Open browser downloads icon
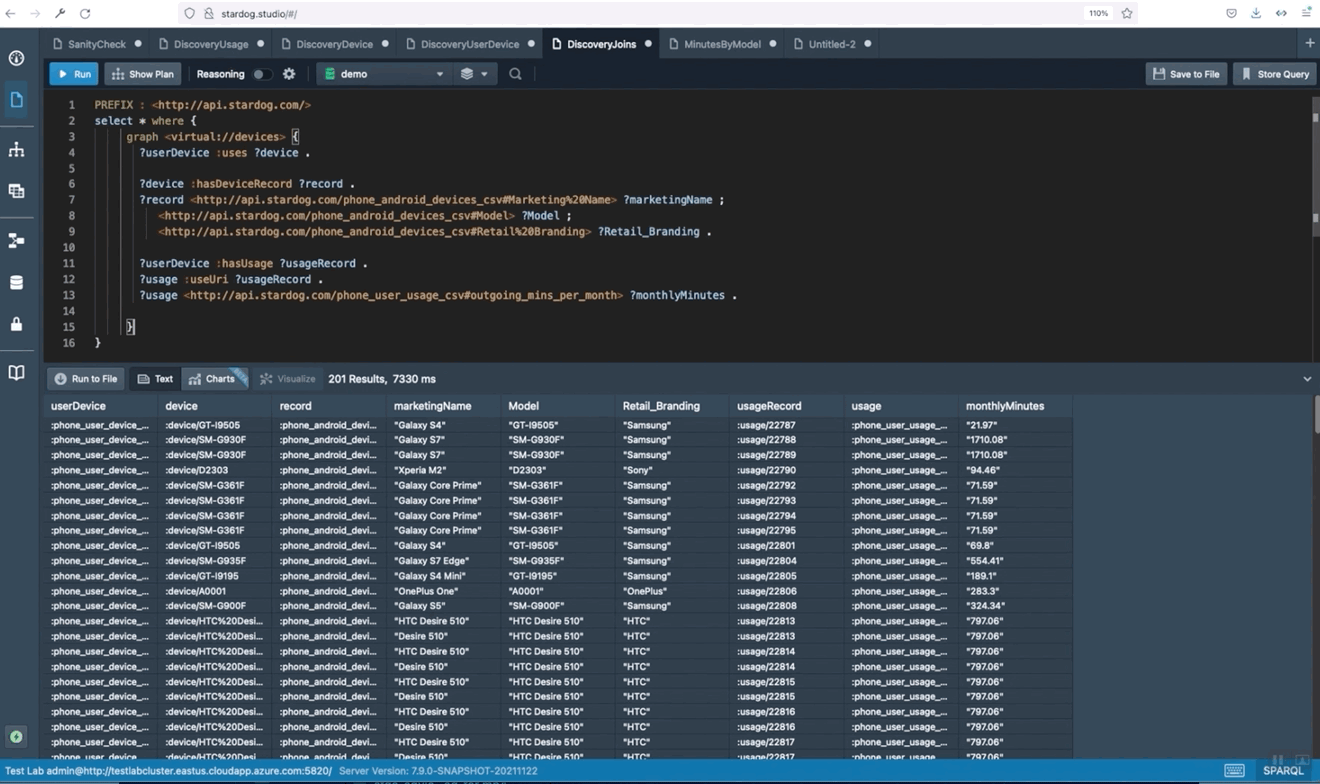 click(1256, 13)
